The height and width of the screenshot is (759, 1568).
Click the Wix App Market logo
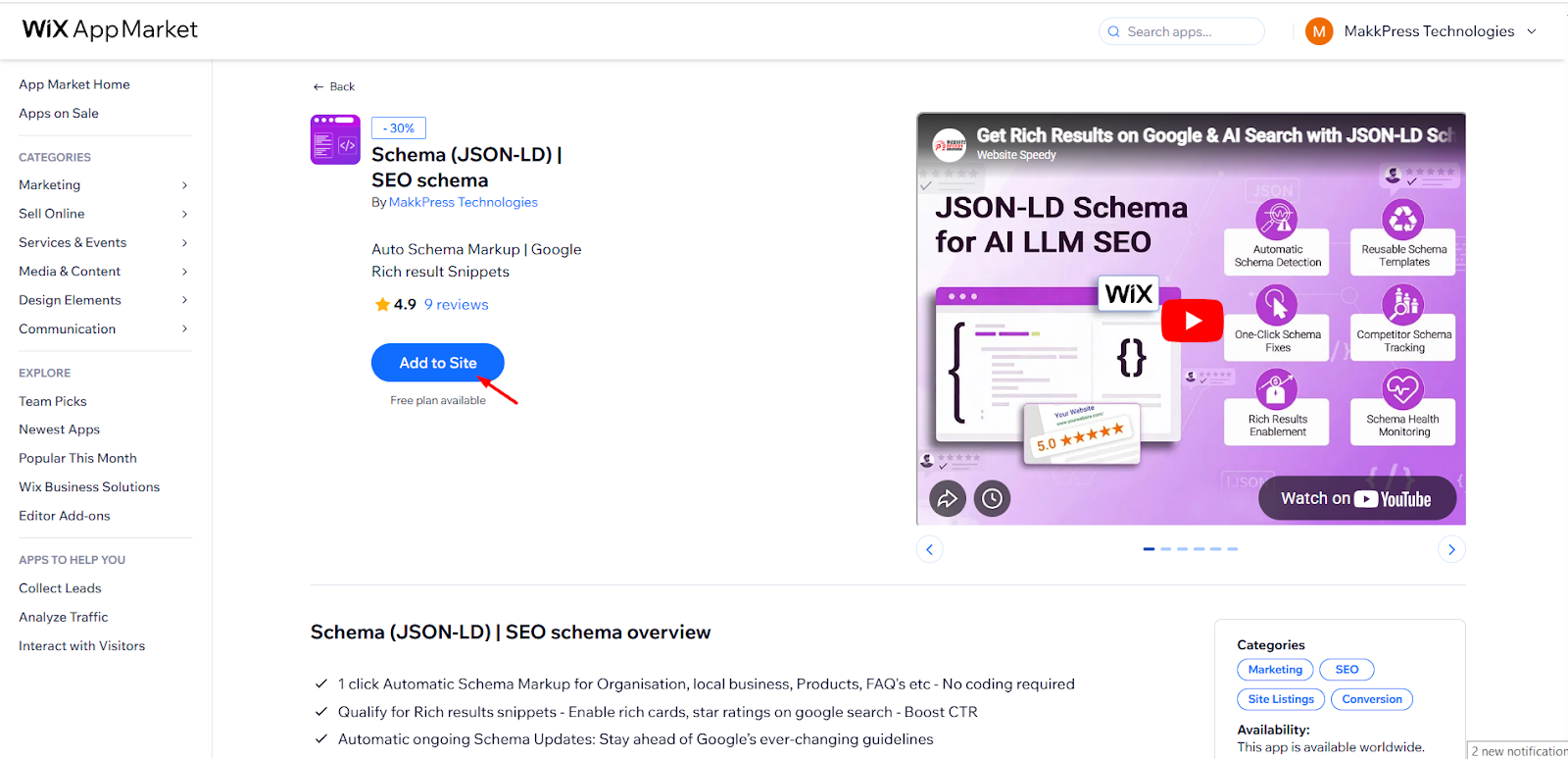110,29
